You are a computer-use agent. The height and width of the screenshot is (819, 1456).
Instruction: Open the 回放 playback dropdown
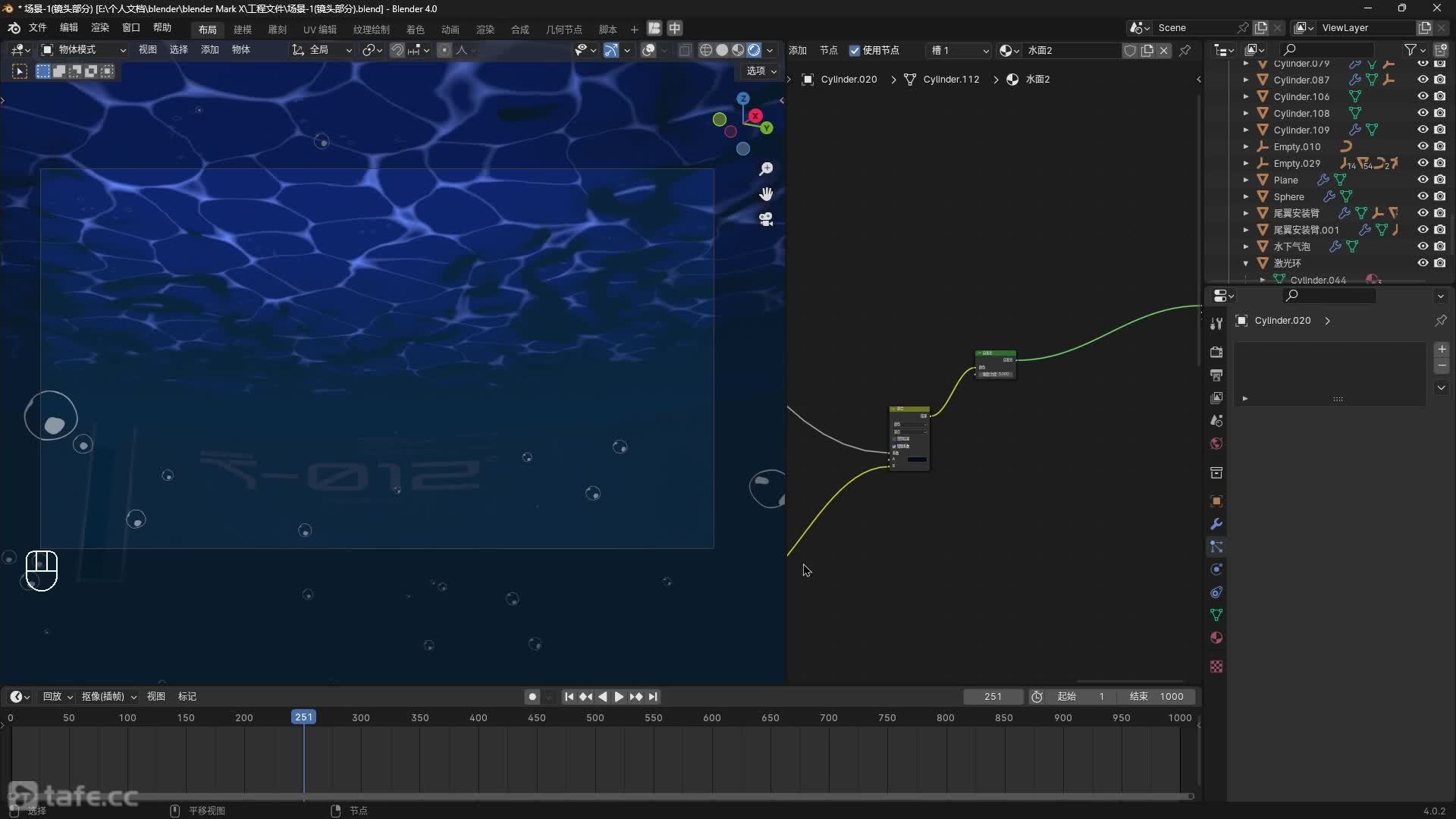(58, 697)
